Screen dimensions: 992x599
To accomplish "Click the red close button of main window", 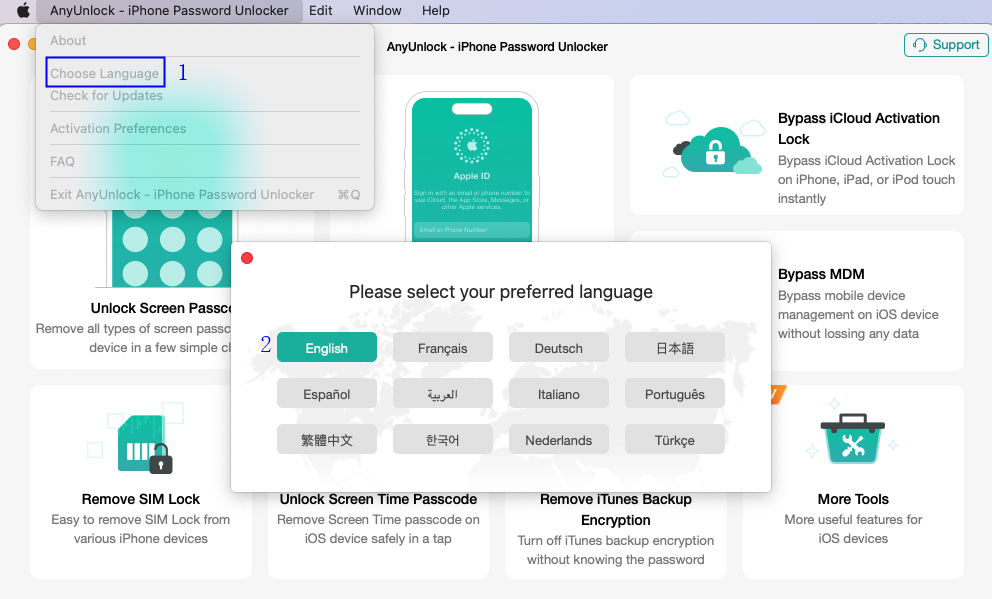I will [14, 44].
